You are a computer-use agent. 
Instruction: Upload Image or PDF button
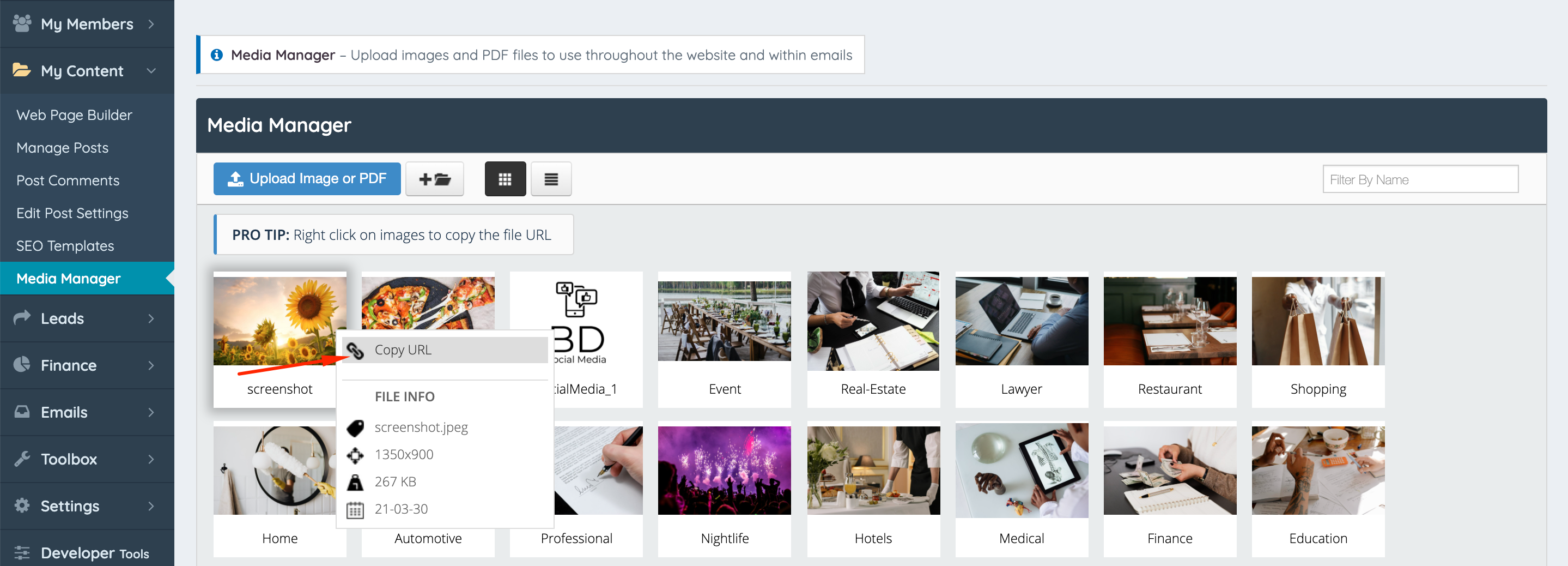307,178
